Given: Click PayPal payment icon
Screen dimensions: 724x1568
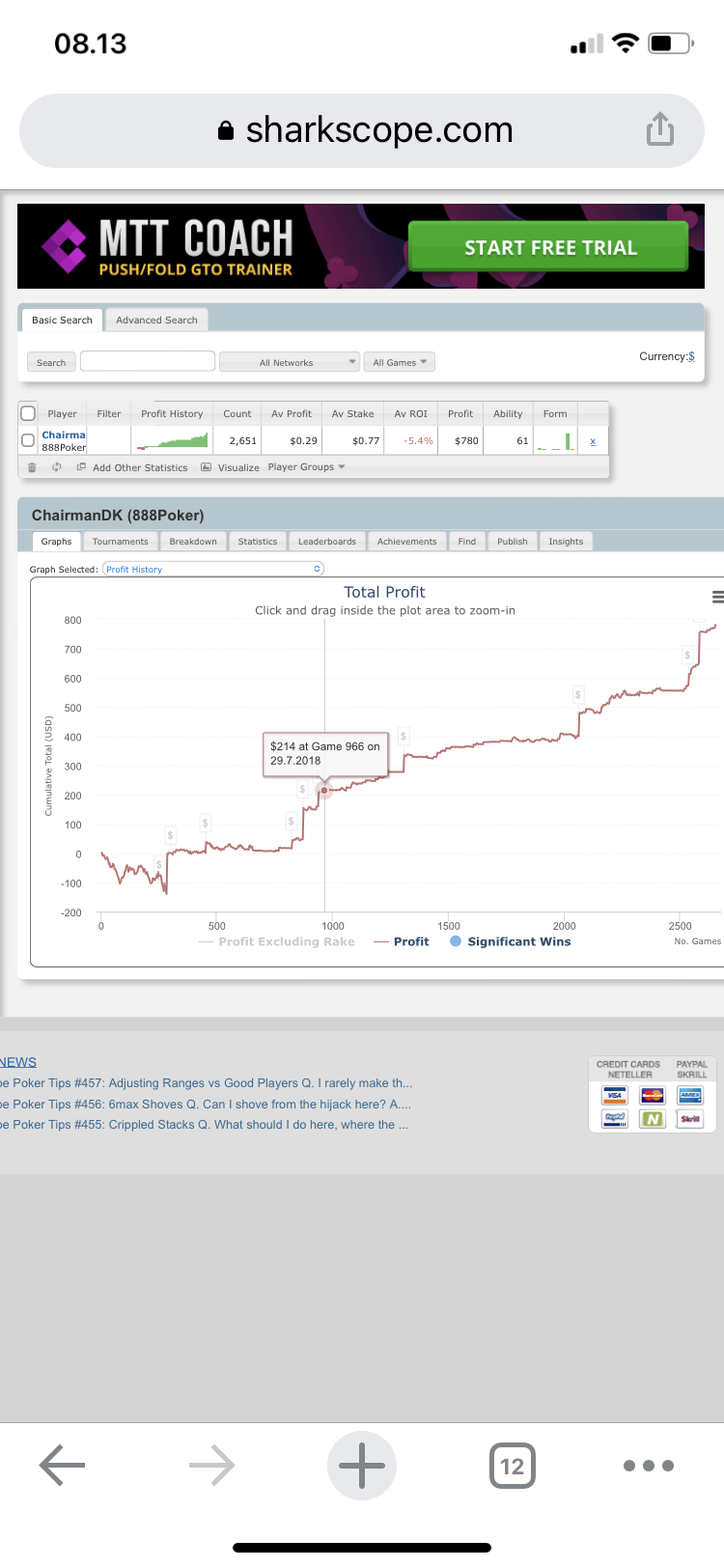Looking at the screenshot, I should 615,1119.
